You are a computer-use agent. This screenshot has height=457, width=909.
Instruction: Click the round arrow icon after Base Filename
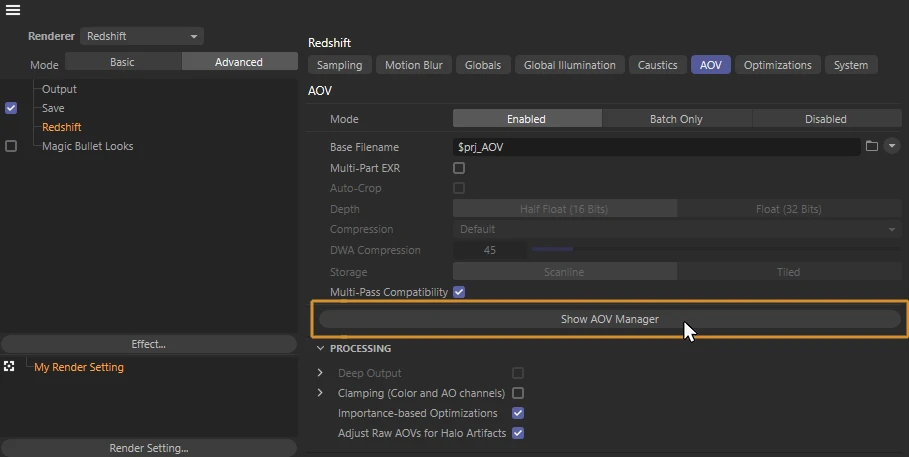tap(892, 146)
